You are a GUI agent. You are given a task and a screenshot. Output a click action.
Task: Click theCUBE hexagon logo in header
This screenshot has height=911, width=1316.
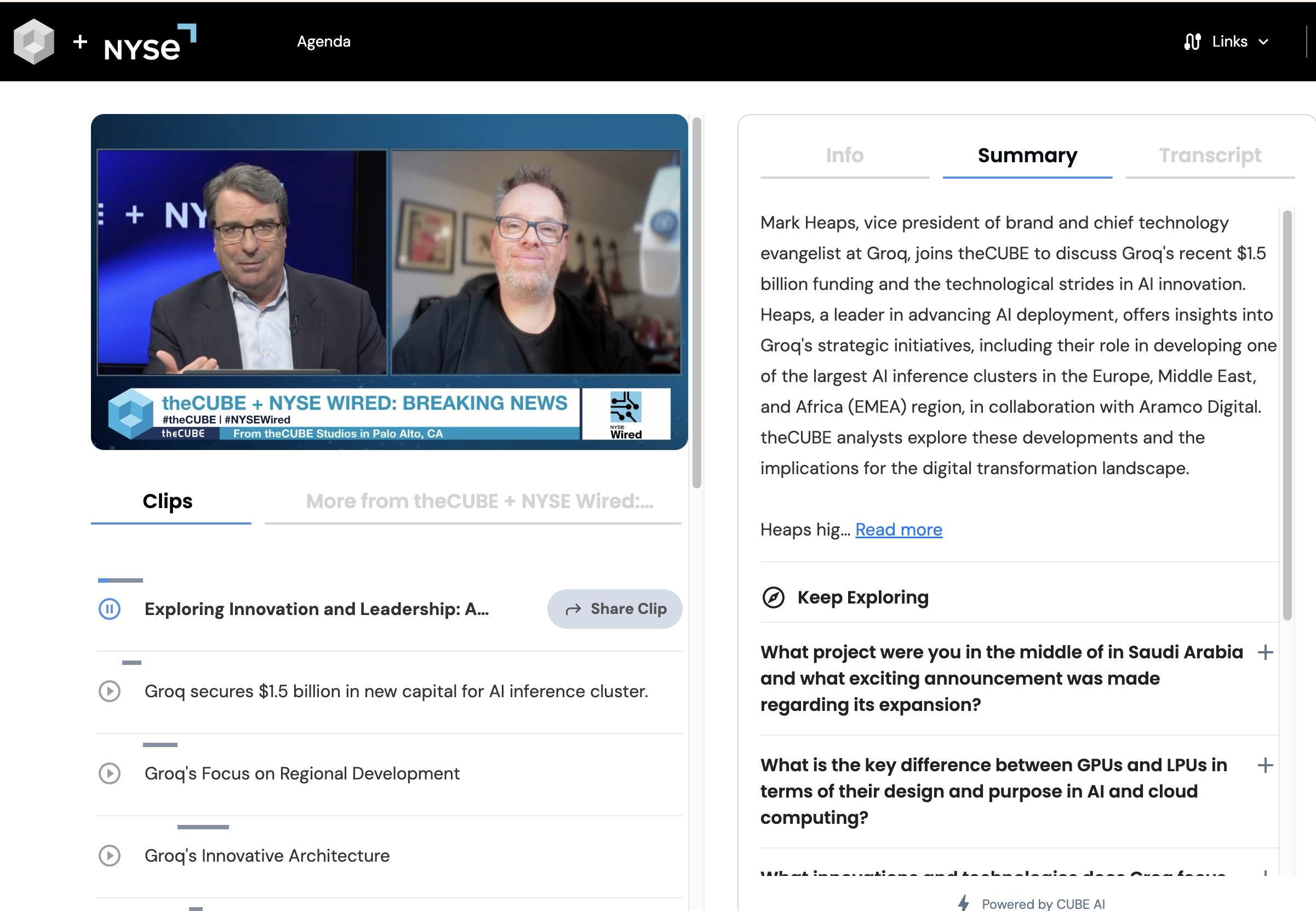(33, 41)
